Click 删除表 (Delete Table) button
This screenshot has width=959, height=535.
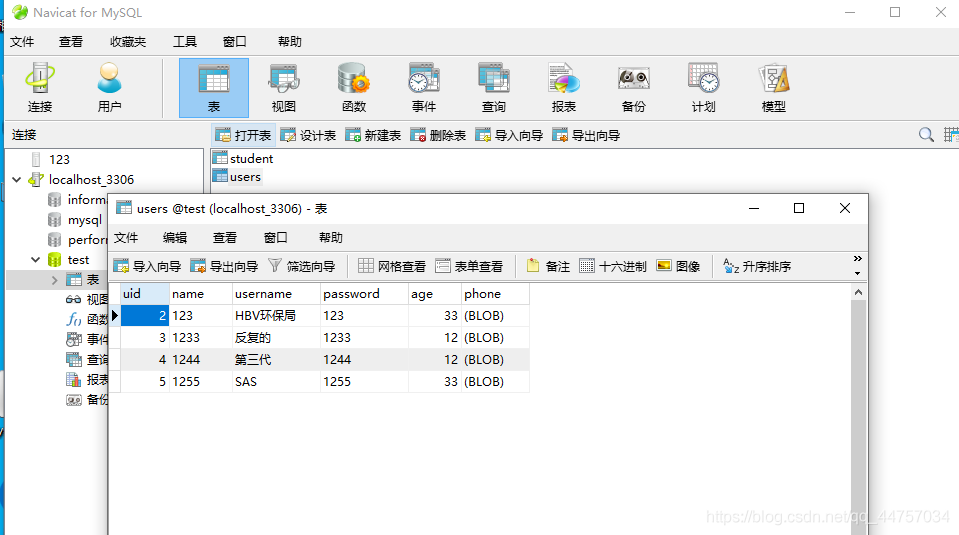[439, 135]
